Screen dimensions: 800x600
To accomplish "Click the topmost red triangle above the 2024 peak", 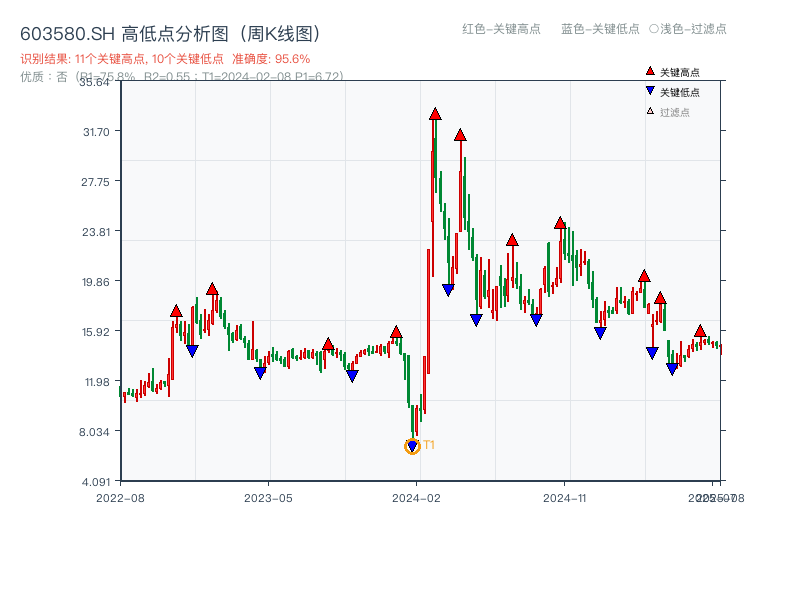I will 435,114.
